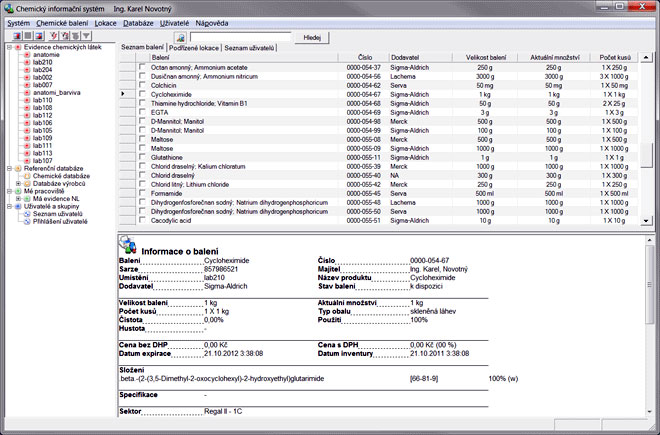Viewport: 660px width, 435px height.
Task: Expand the Databáze výrobců tree node
Action: pyautogui.click(x=18, y=184)
